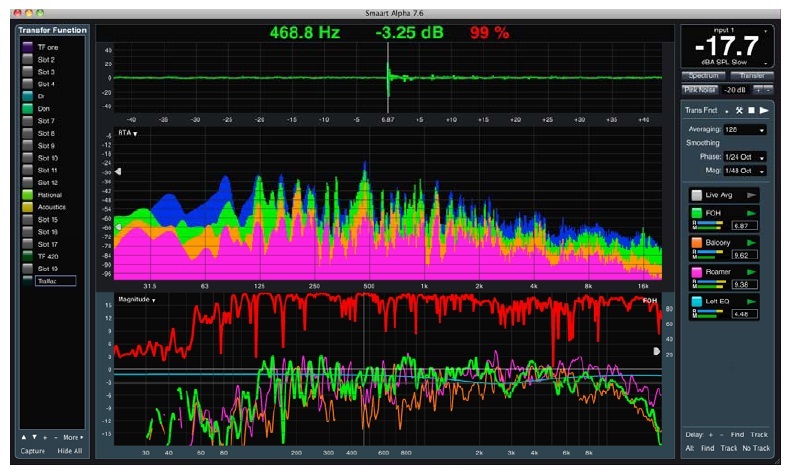Open the RTA graph type menu
Viewport: 790px width, 471px height.
click(x=128, y=133)
